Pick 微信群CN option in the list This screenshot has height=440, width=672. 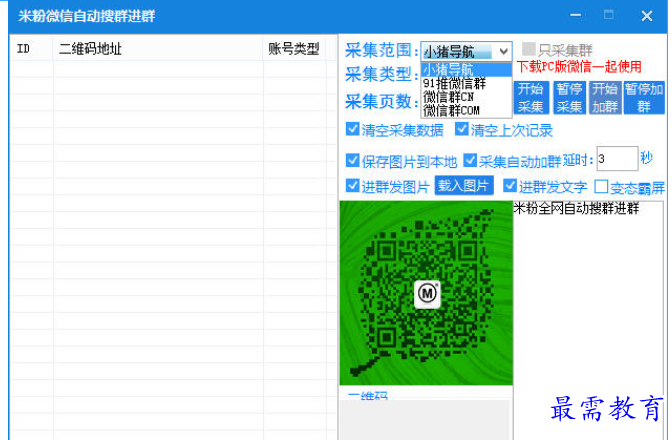[x=466, y=97]
